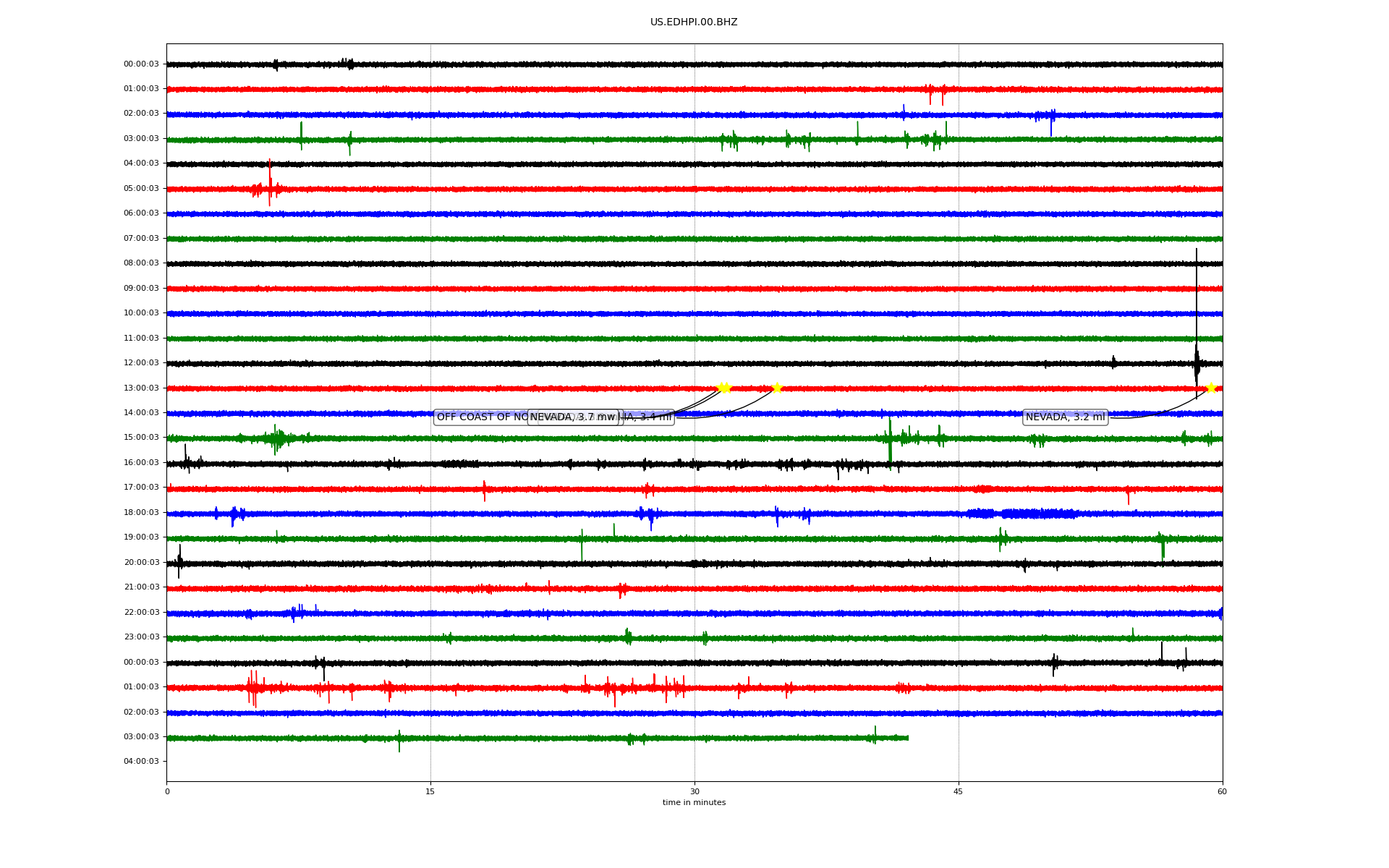Select the yellow star linked to NEVADA 3.2 ml
The image size is (1389, 868).
pyautogui.click(x=1211, y=388)
